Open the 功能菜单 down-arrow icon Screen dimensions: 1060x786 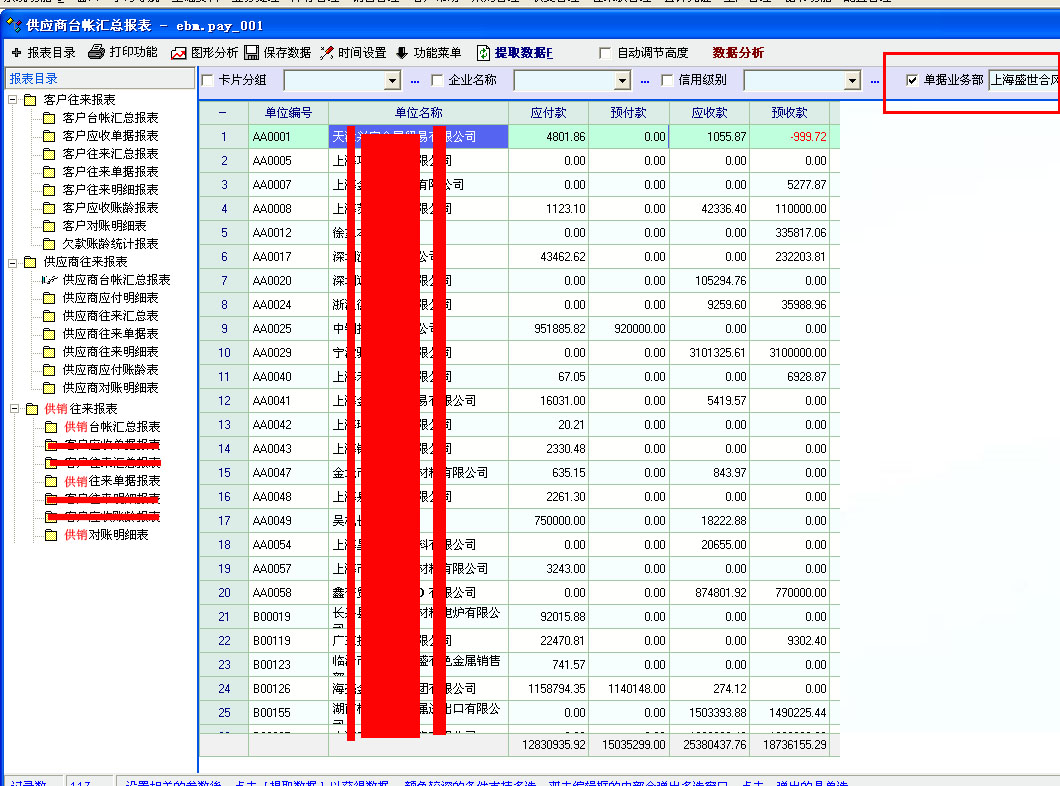point(402,53)
